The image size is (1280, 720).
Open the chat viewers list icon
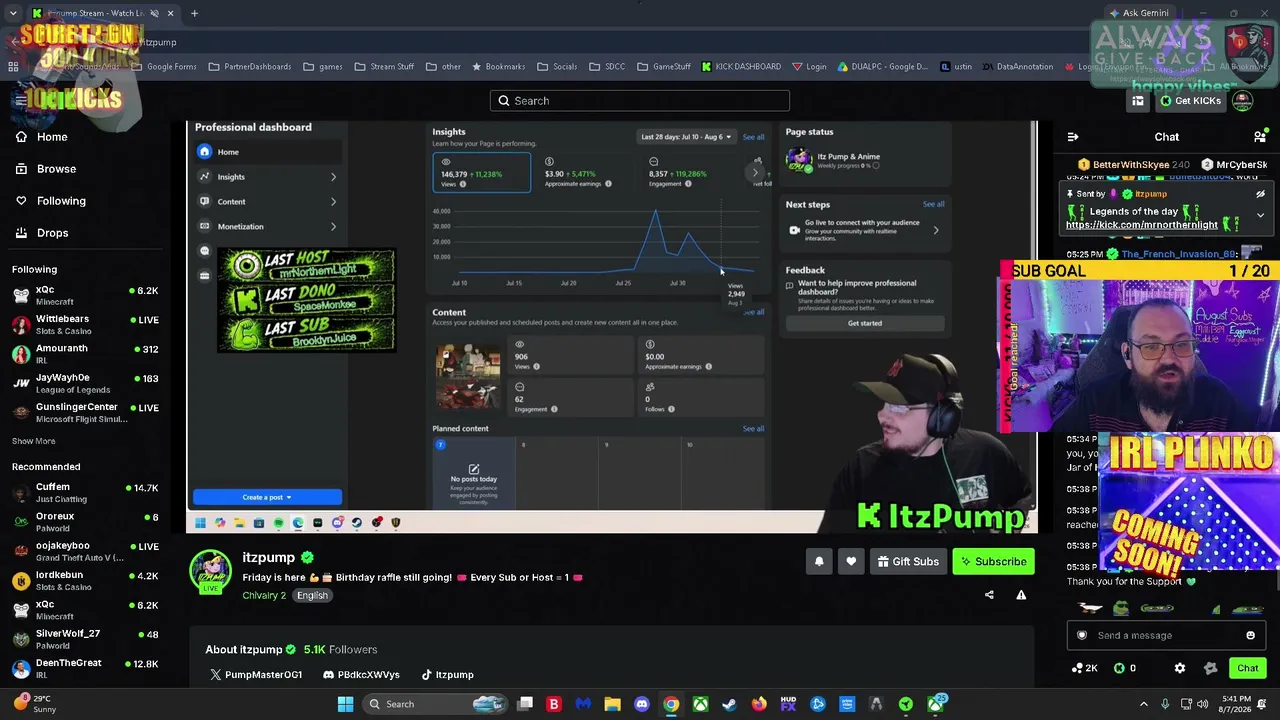(x=1260, y=137)
